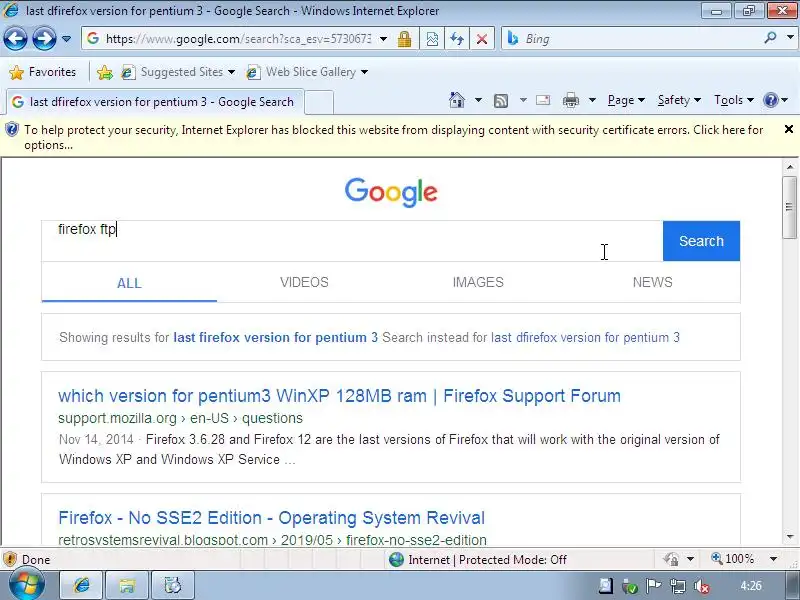The width and height of the screenshot is (800, 600).
Task: Click the Add to Favorites Bar icon
Action: coord(105,72)
